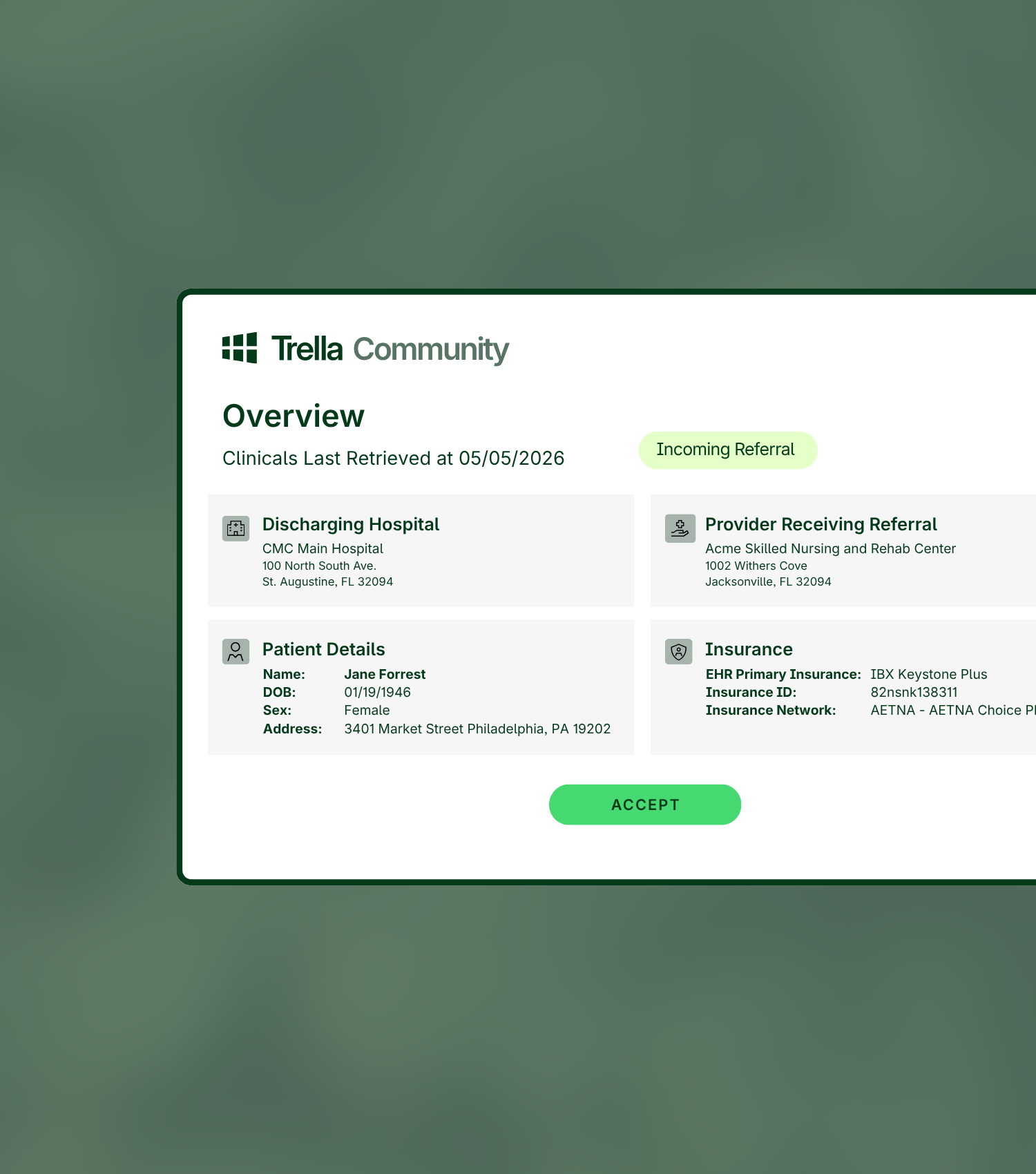
Task: Click the EHR Primary Insurance label
Action: pyautogui.click(x=783, y=674)
